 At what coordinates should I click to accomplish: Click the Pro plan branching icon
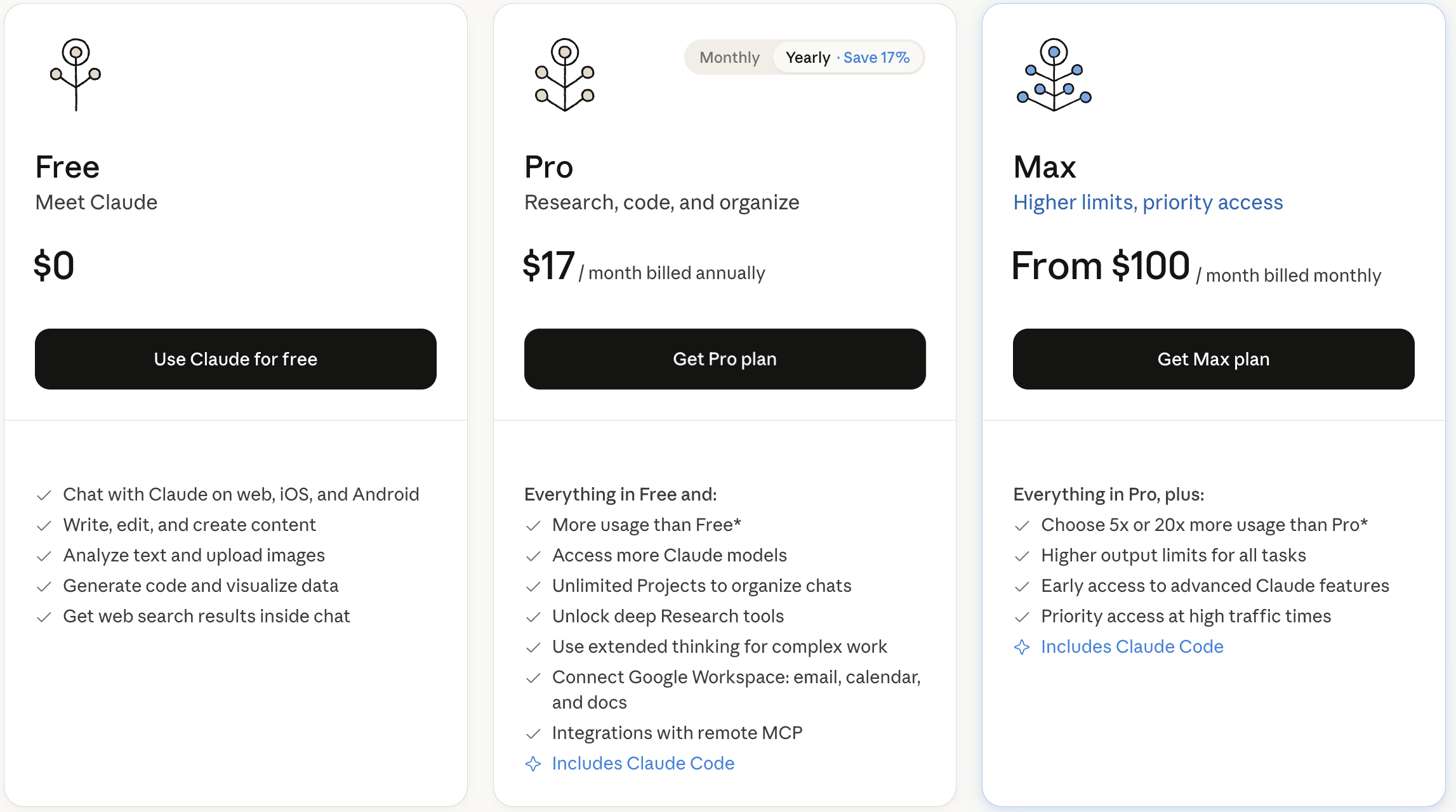click(x=565, y=74)
